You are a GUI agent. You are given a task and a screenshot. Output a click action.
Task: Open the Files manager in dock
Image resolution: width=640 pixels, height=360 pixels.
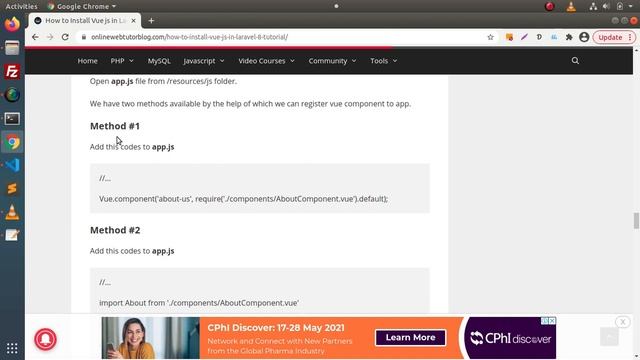(x=12, y=48)
